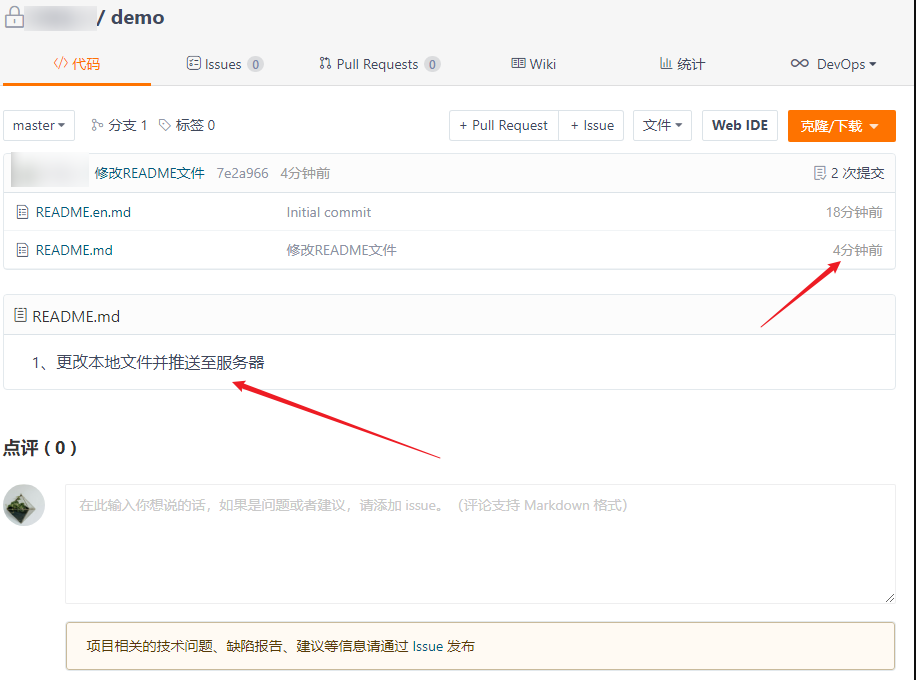Click the Issues tab checklist icon

click(193, 63)
